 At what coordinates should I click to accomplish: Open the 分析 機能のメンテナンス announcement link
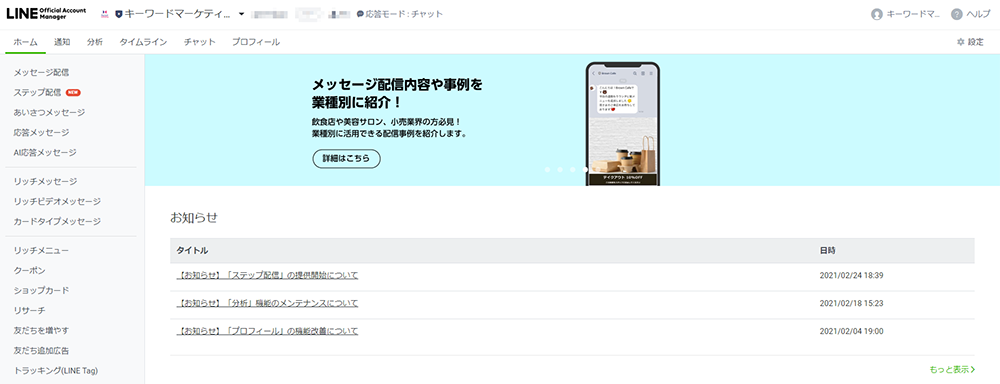(x=267, y=303)
